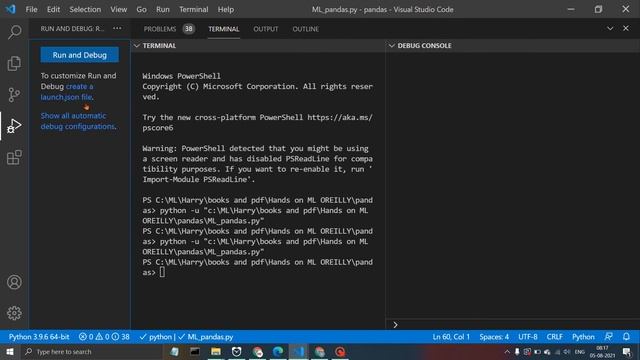640x360 pixels.
Task: Switch to the TERMINAL tab
Action: [224, 29]
